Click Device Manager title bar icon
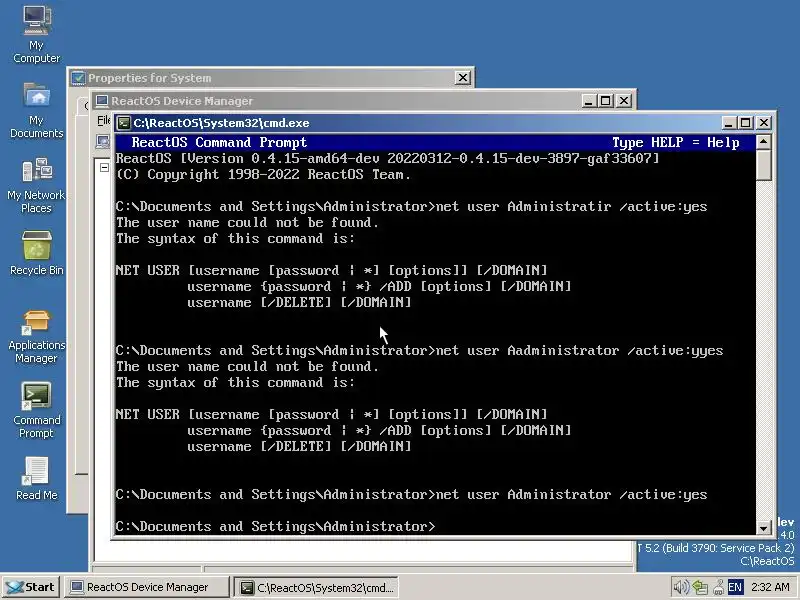 (102, 101)
